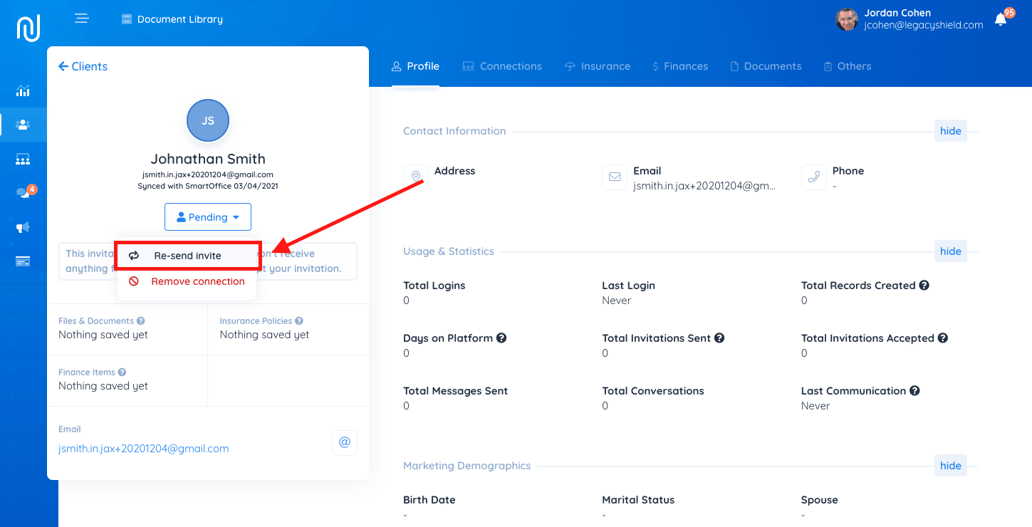Hide the Usage & Statistics section
This screenshot has height=527, width=1032.
coord(950,251)
